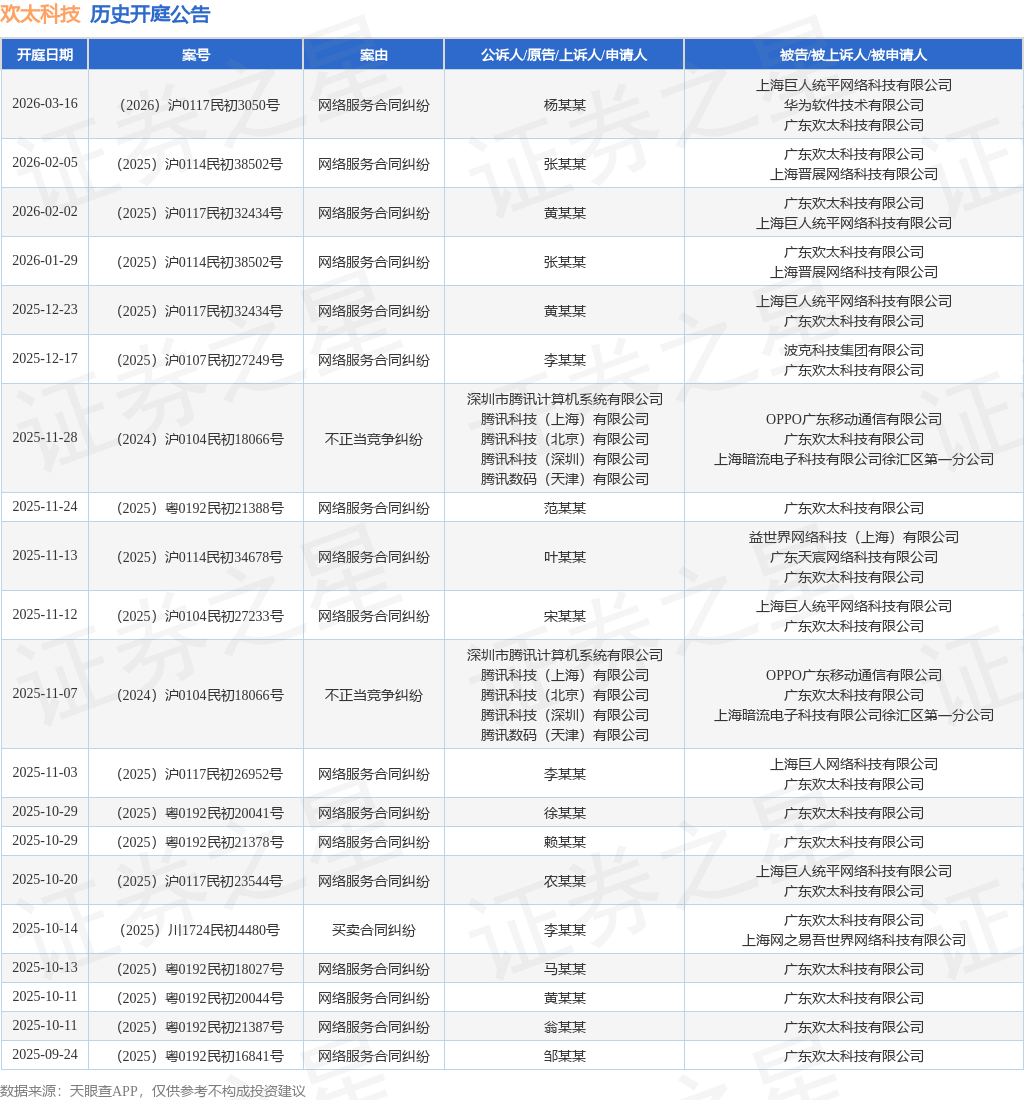Click case number 沪0117民初23544号
The height and width of the screenshot is (1100, 1024).
pyautogui.click(x=199, y=881)
